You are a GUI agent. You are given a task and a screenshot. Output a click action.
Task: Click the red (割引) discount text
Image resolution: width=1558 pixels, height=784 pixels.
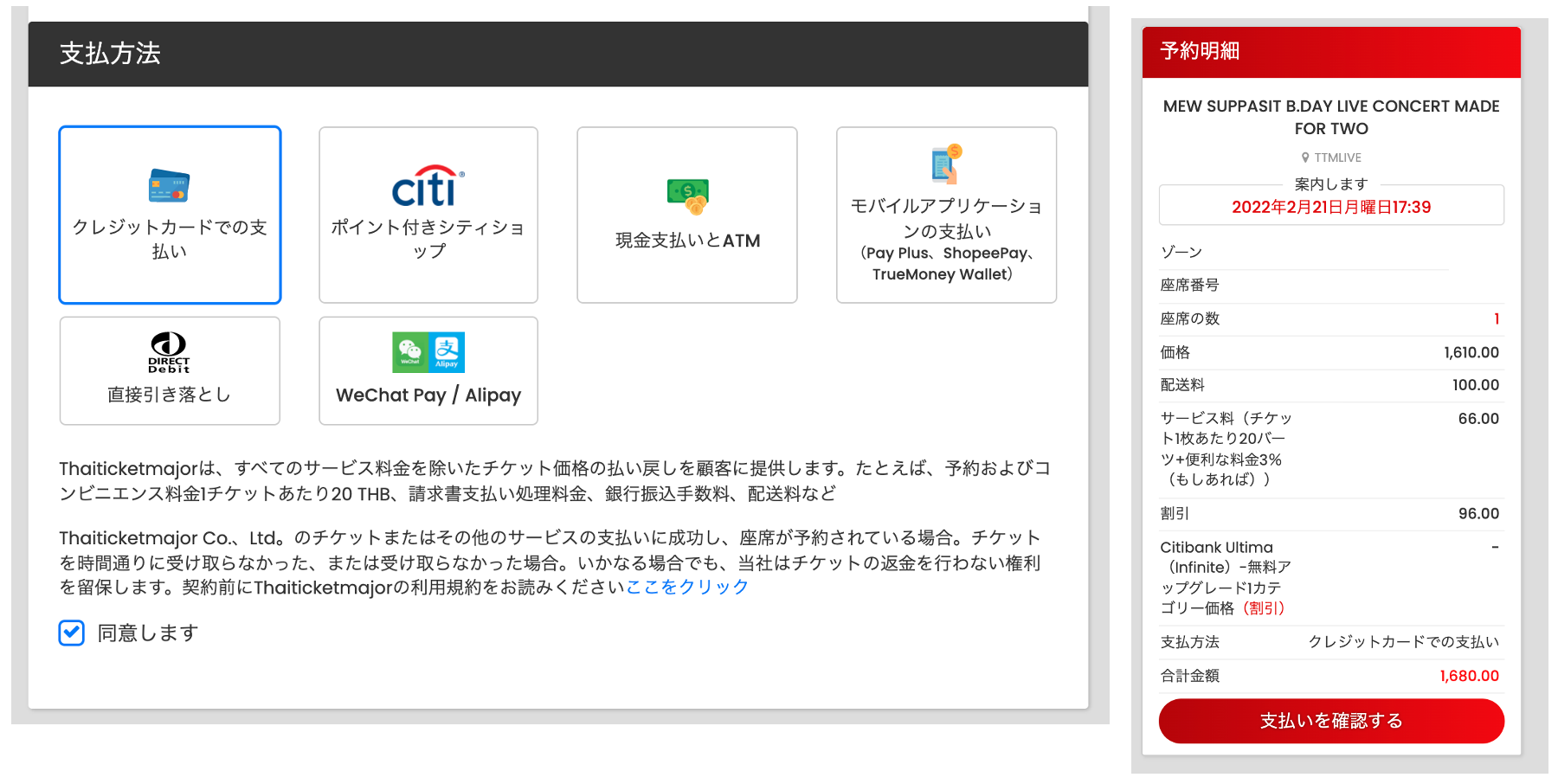point(1264,608)
